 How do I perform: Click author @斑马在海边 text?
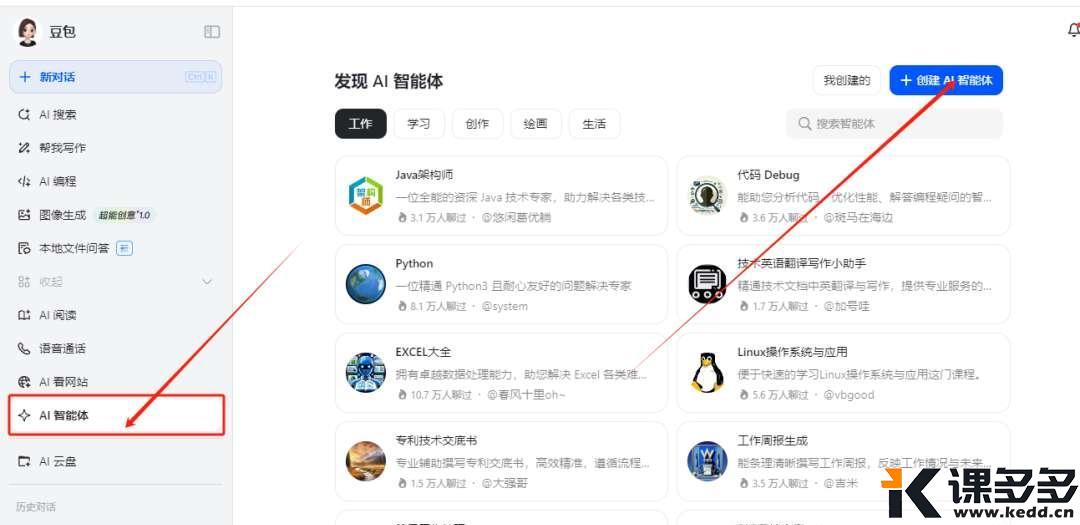(x=858, y=218)
